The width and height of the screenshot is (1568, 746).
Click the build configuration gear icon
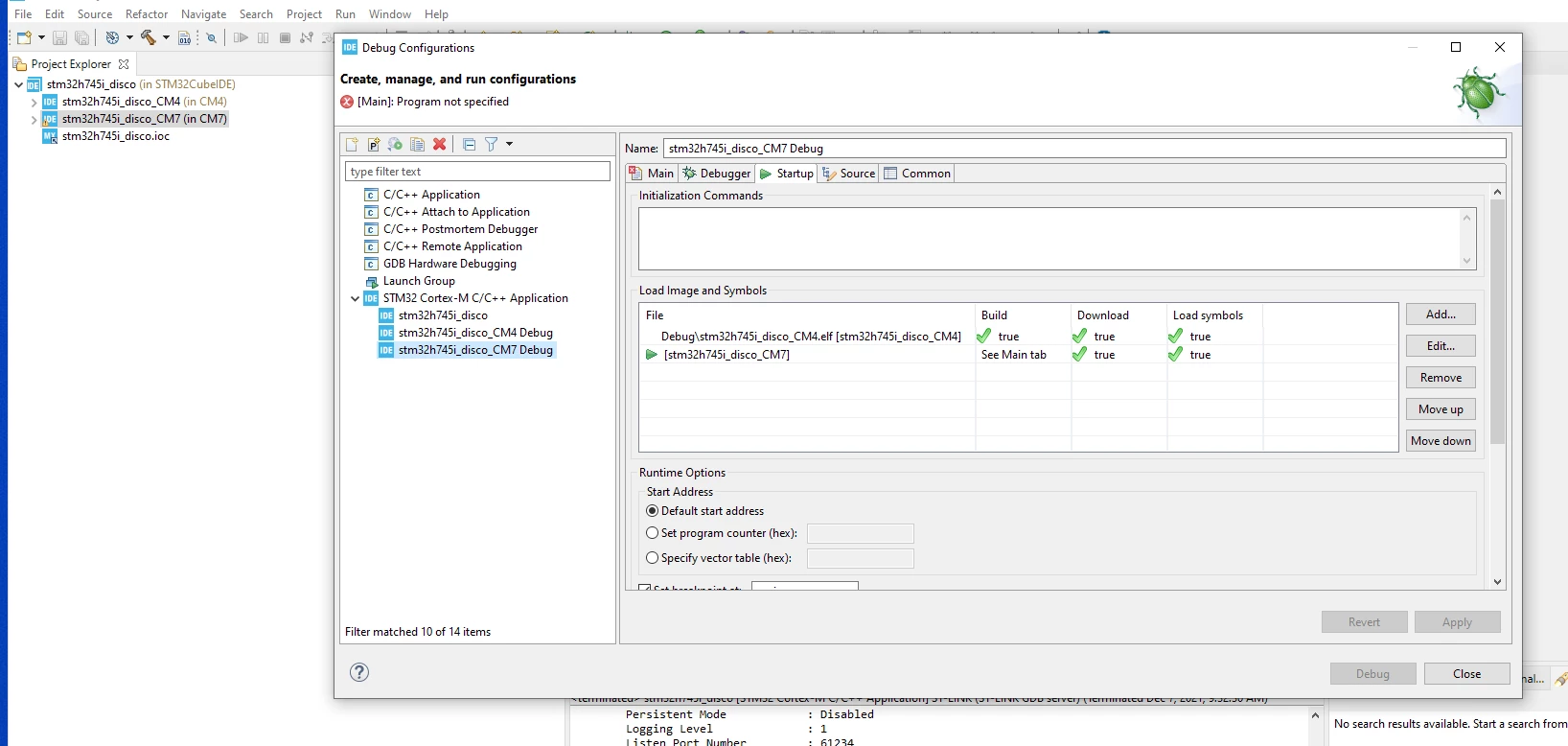point(112,37)
